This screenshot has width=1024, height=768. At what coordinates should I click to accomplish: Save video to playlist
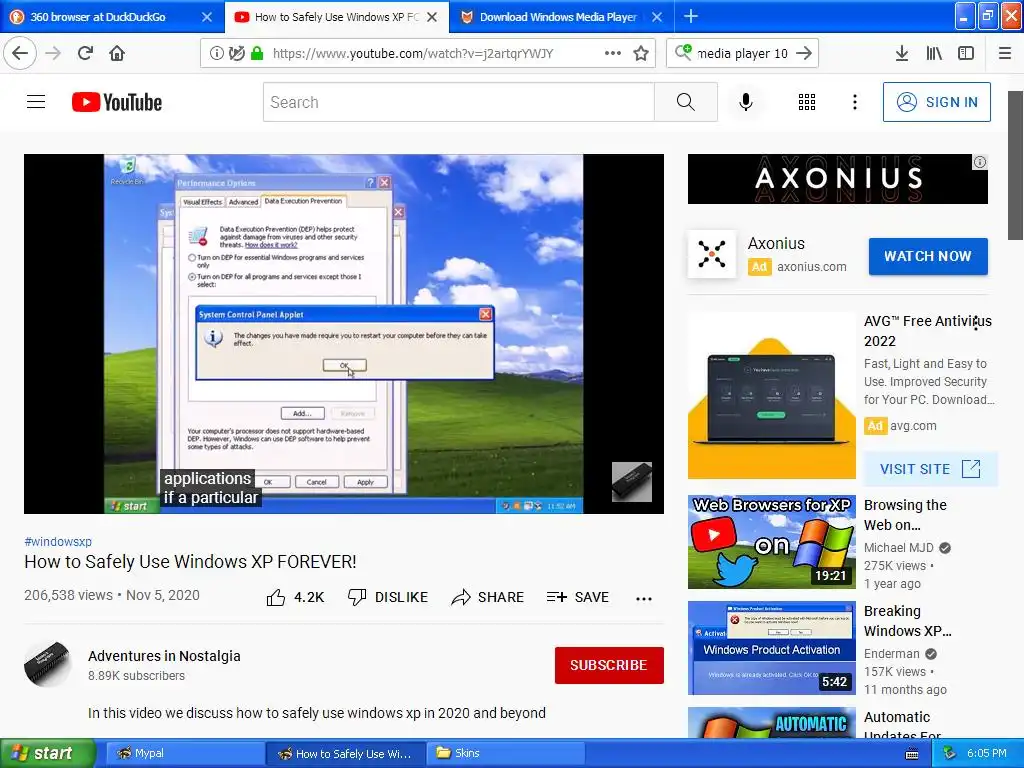point(578,598)
